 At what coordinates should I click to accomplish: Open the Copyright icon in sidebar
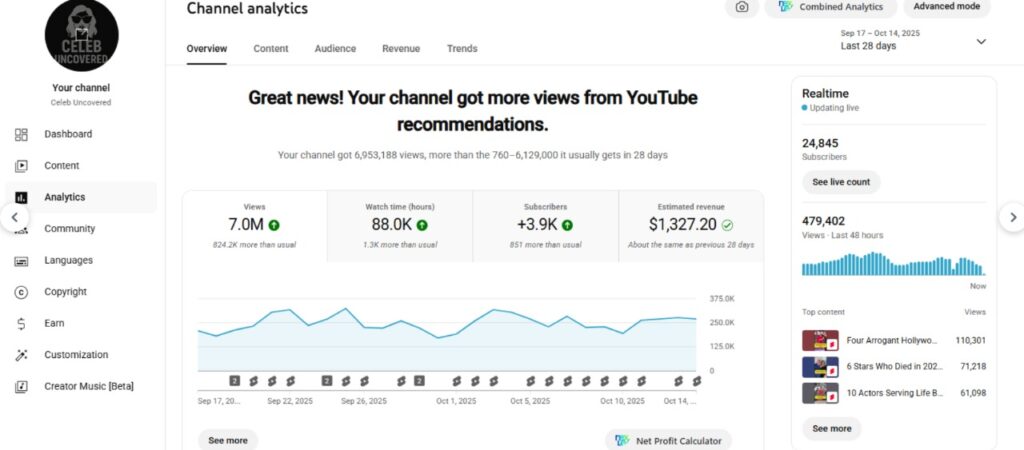pyautogui.click(x=21, y=292)
